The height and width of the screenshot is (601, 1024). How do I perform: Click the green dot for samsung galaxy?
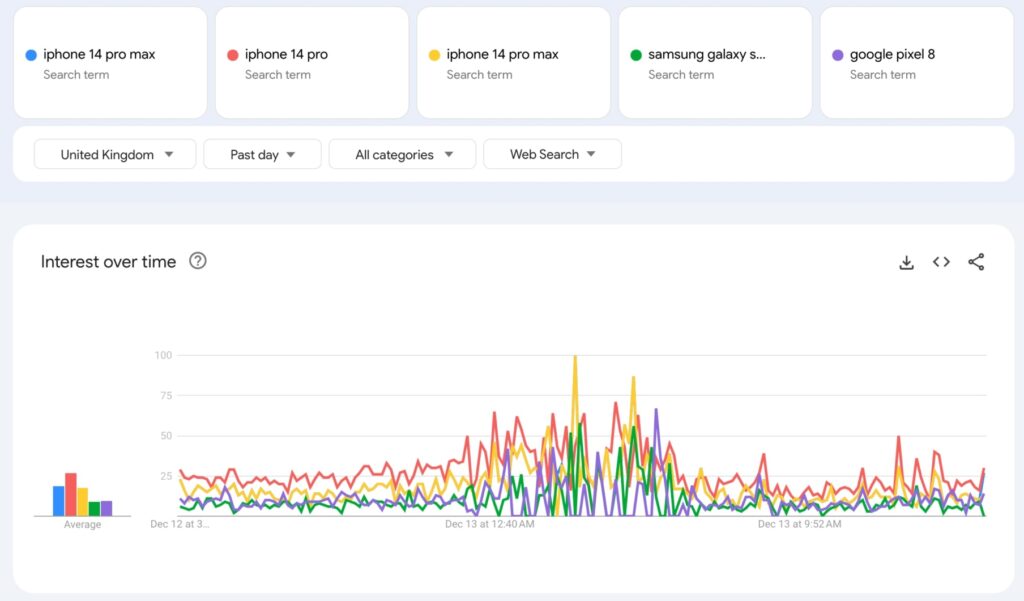point(636,55)
